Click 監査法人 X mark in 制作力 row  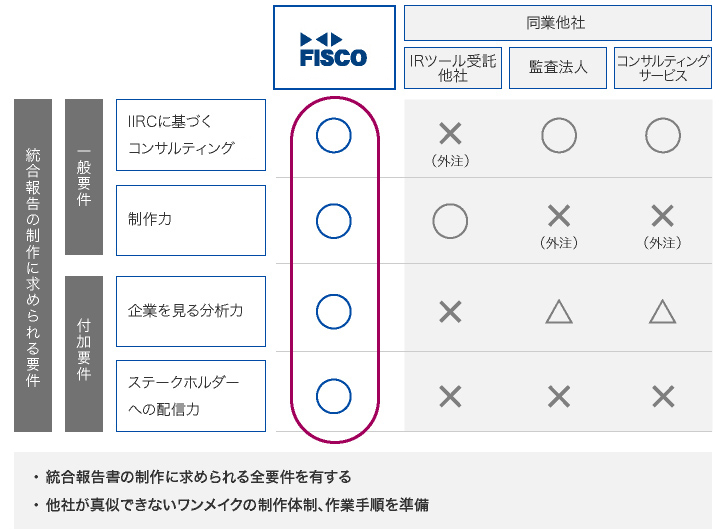pyautogui.click(x=559, y=216)
